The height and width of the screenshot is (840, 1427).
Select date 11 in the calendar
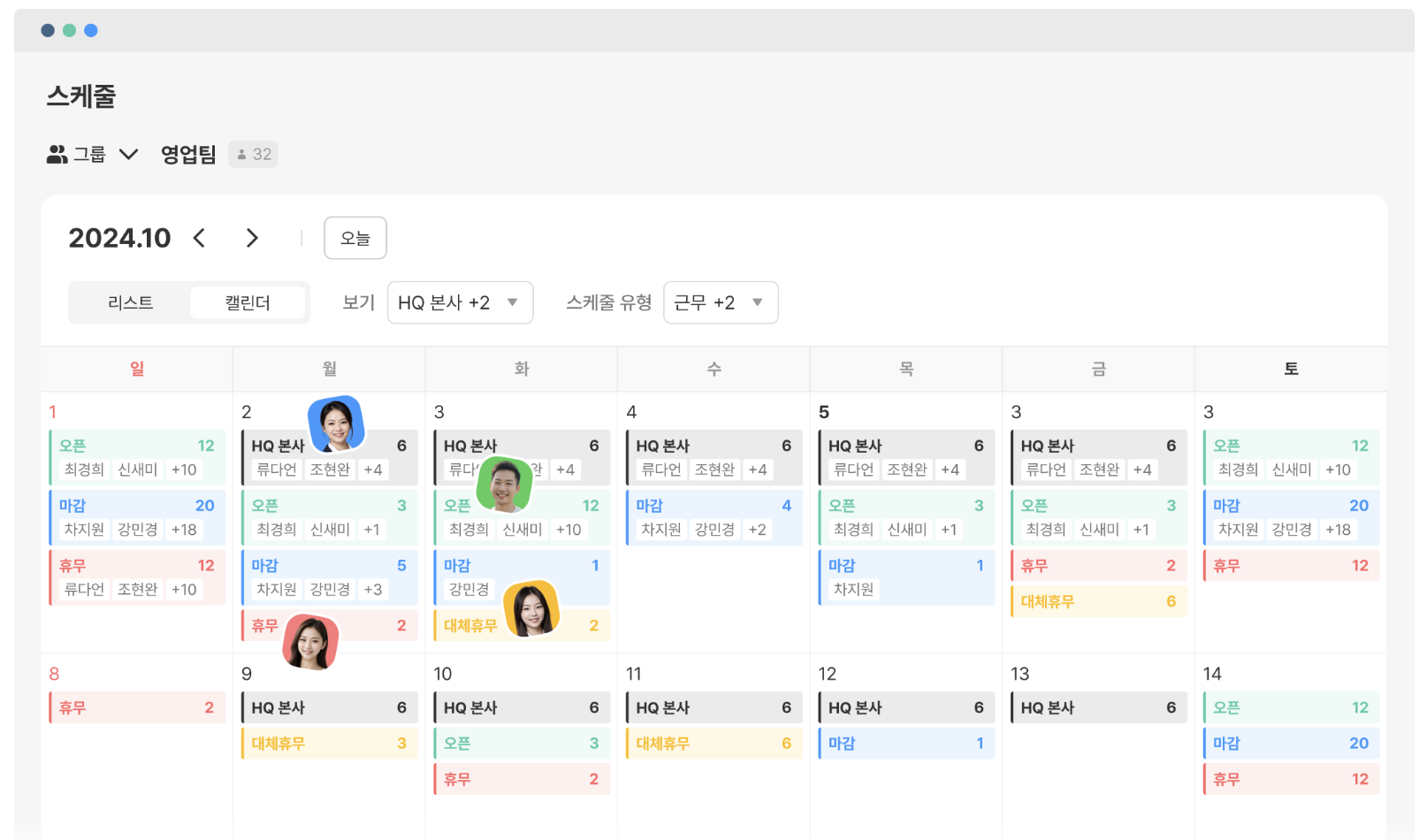point(634,674)
